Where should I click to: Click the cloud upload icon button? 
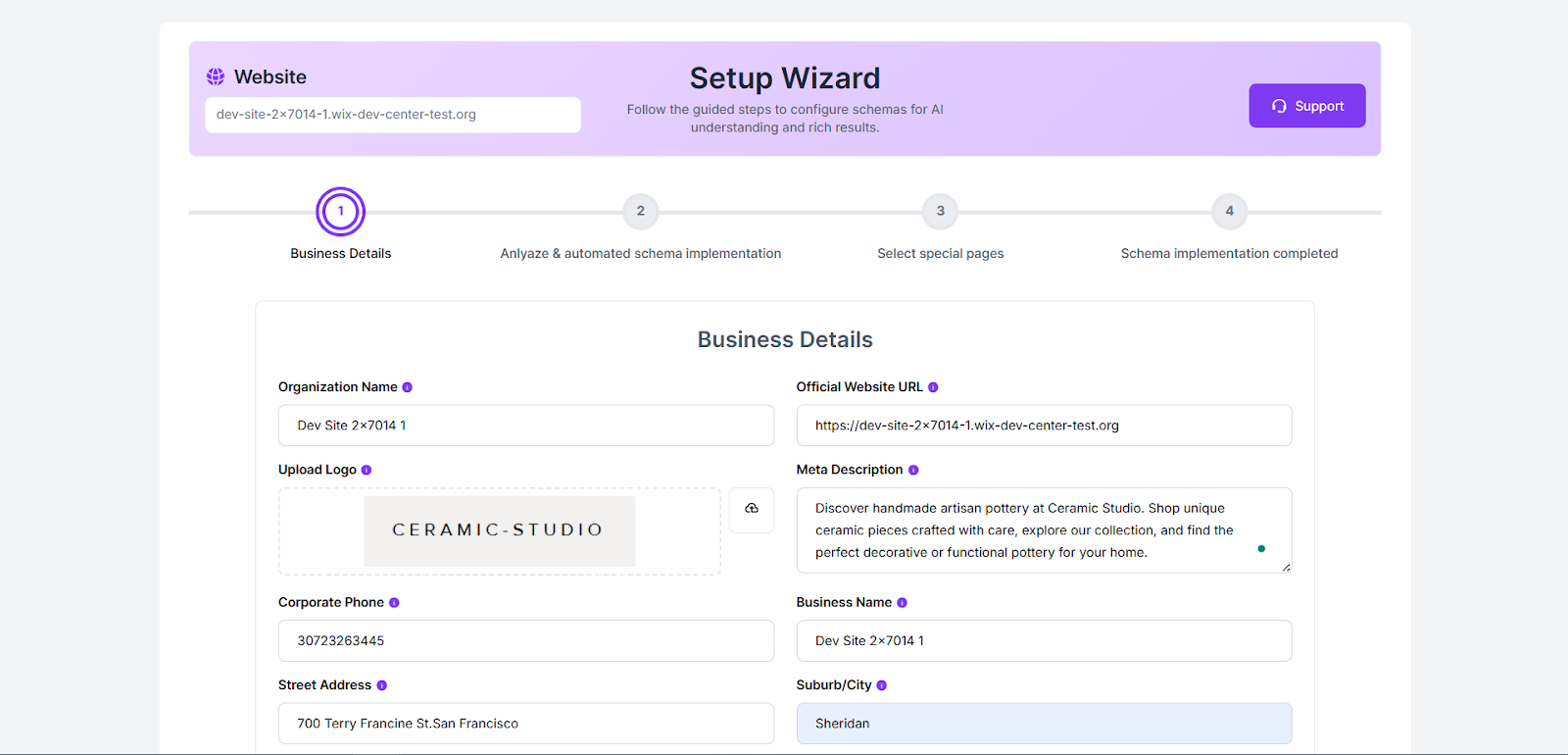(752, 510)
